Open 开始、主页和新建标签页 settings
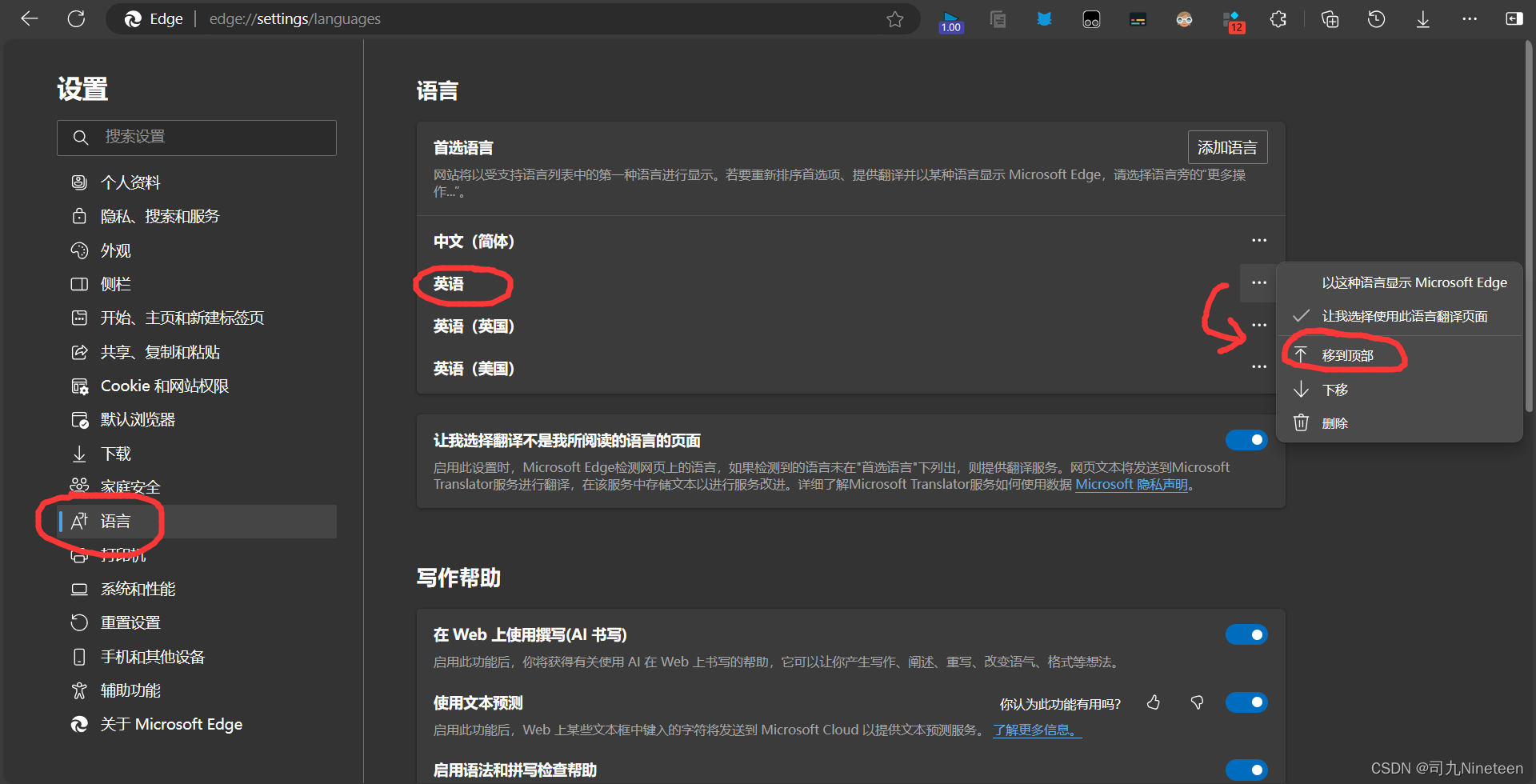Viewport: 1536px width, 784px height. pos(197,318)
